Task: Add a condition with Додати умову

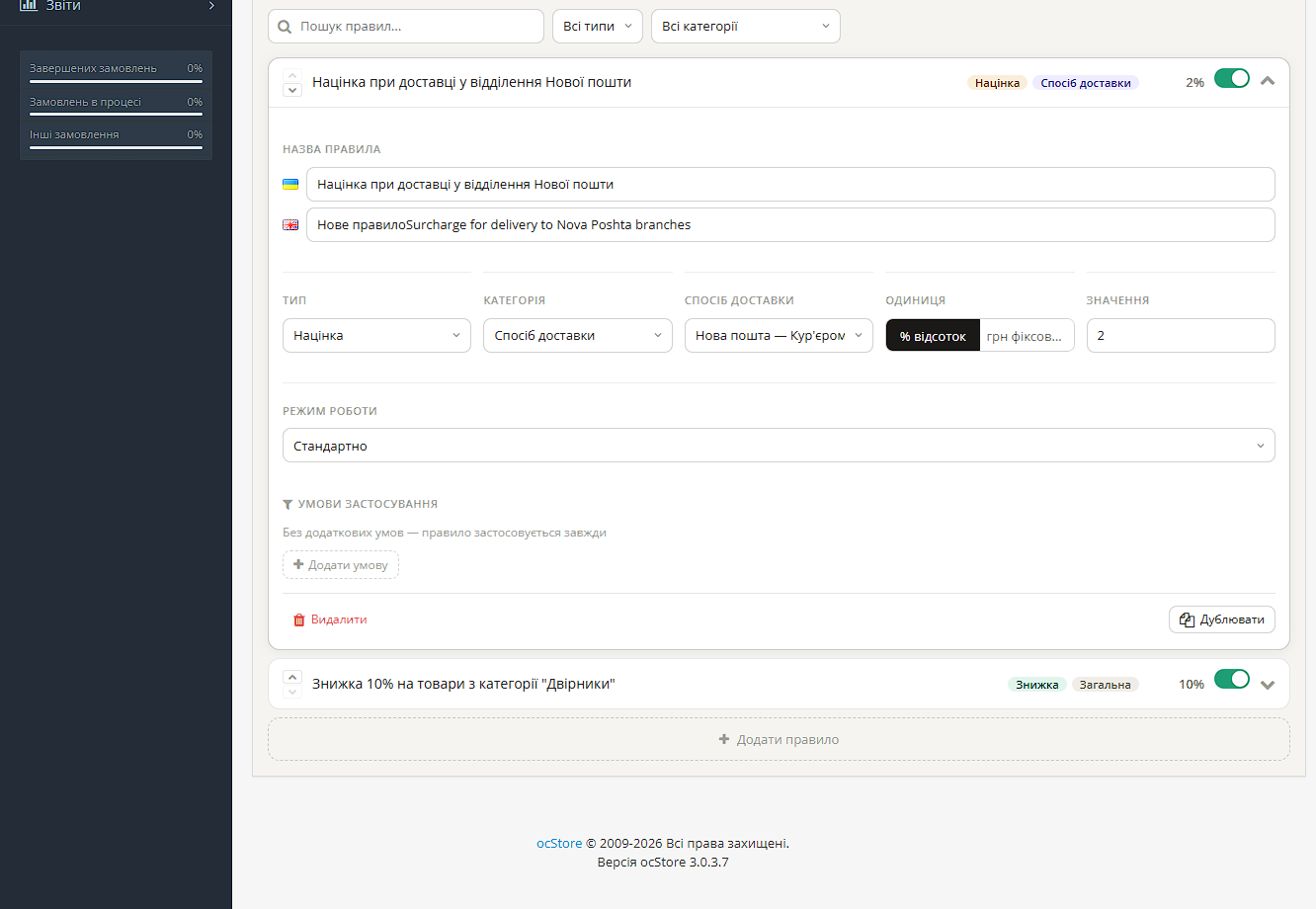Action: pos(341,565)
